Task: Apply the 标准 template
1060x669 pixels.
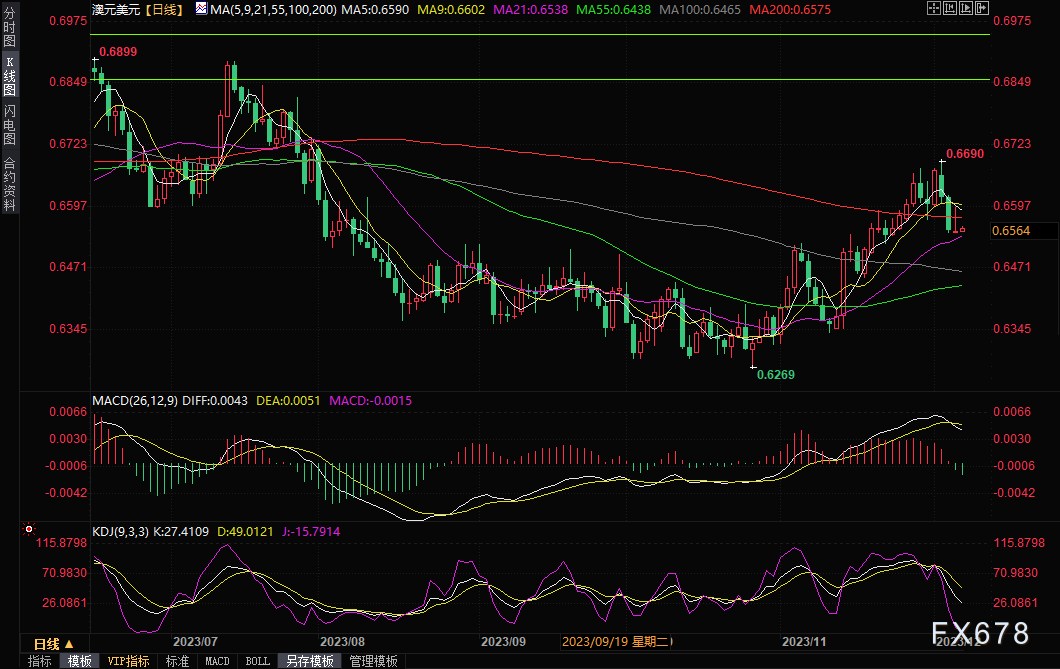Action: click(x=177, y=661)
